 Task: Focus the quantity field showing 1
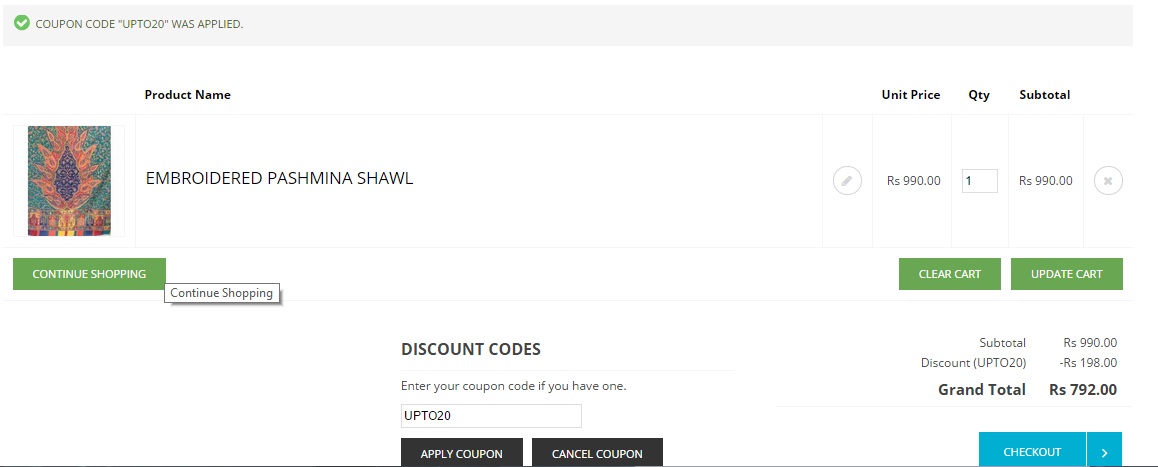pos(979,181)
